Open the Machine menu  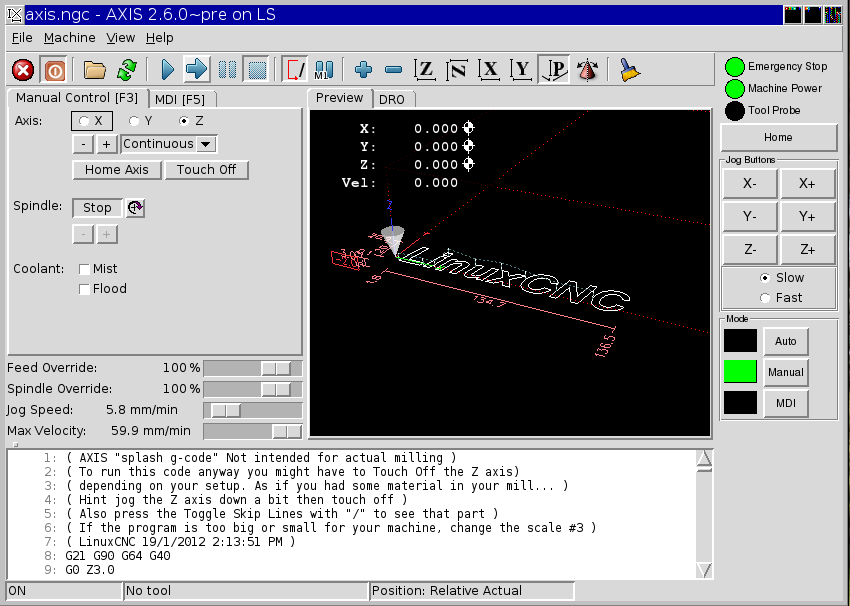click(x=70, y=38)
